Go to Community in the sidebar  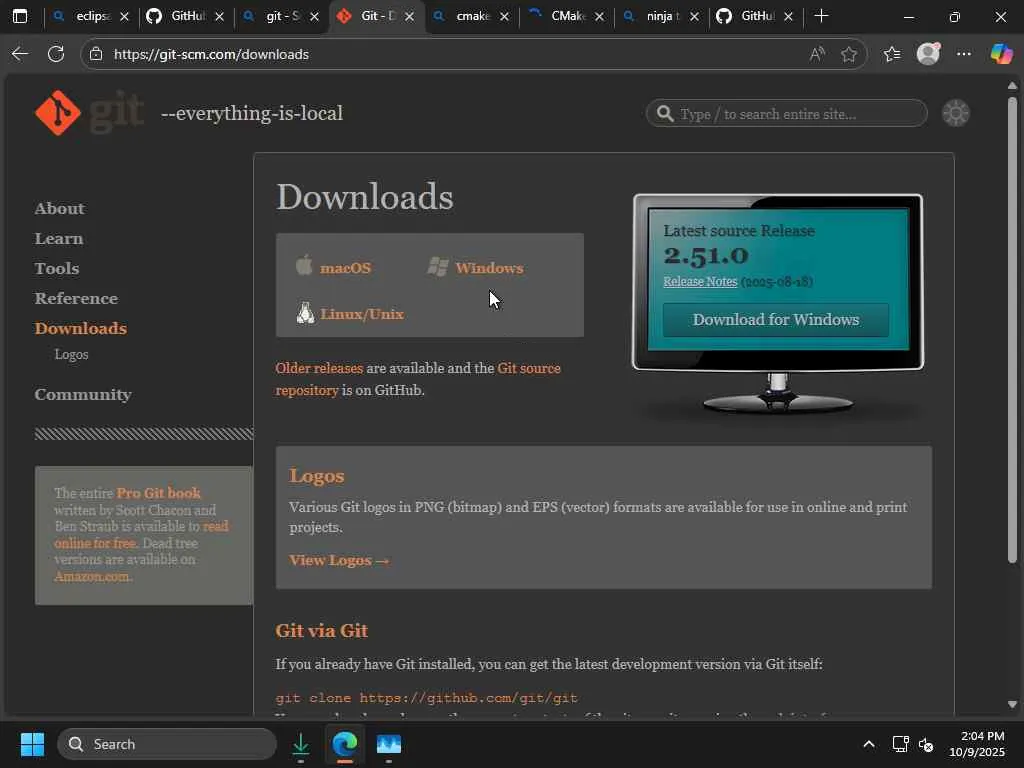[x=83, y=394]
